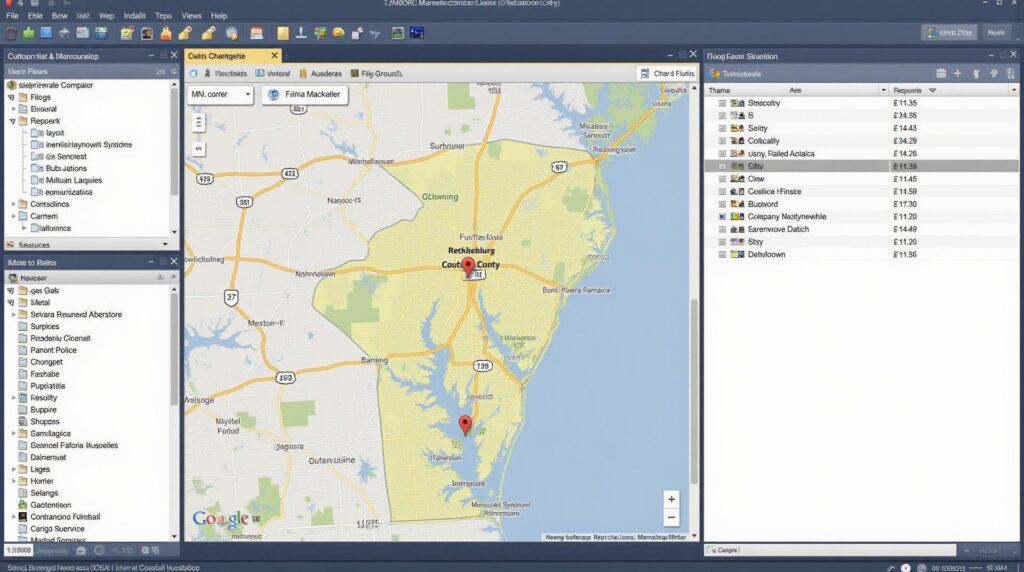Click the map zoom out minus button
The height and width of the screenshot is (572, 1024).
[671, 518]
